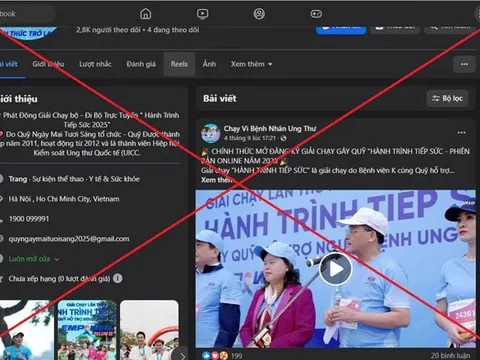This screenshot has width=480, height=360.
Task: Click the quyngaymaituoisang2025@gmail.com email
Action: pyautogui.click(x=69, y=239)
